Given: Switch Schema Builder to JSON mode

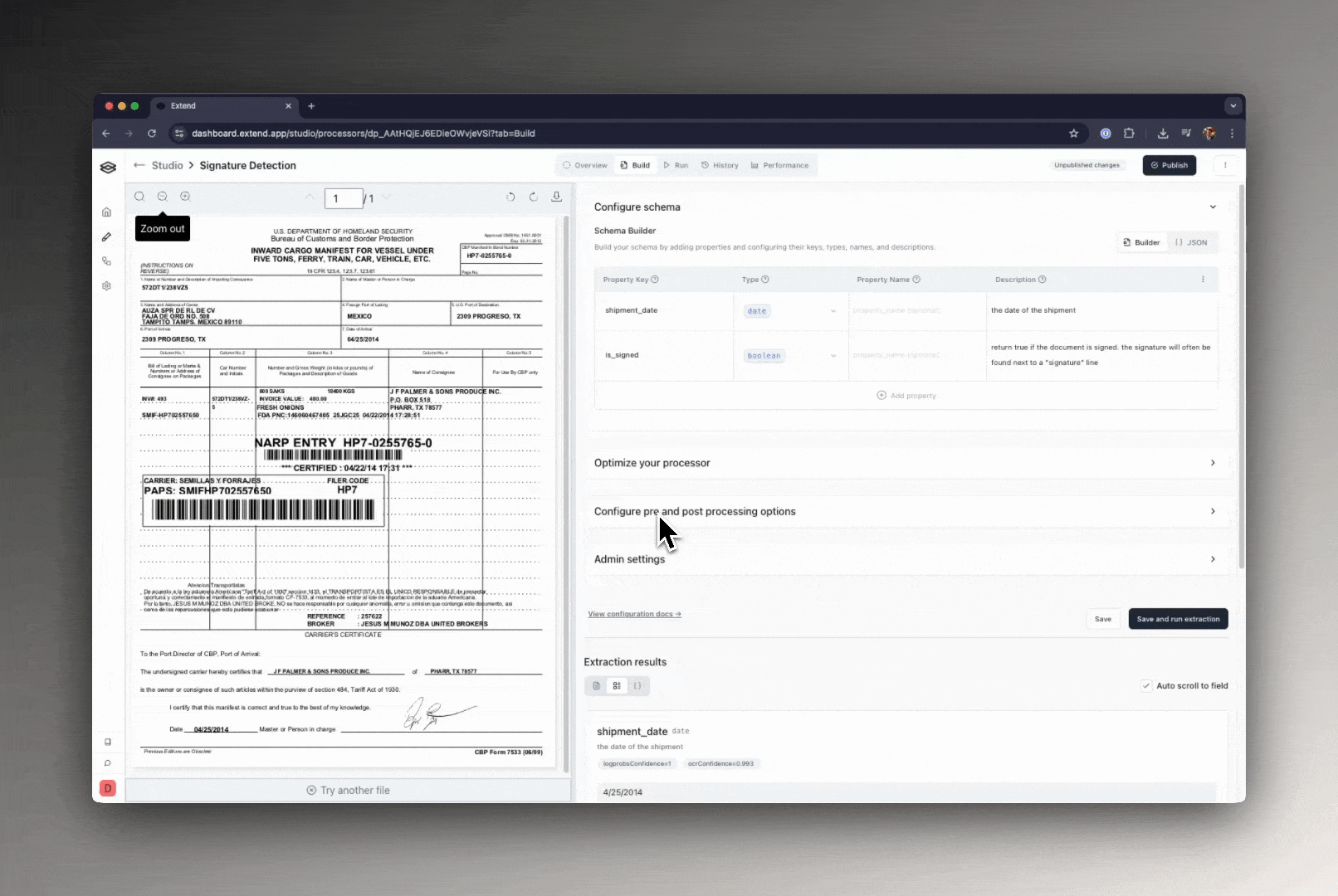Looking at the screenshot, I should point(1192,242).
